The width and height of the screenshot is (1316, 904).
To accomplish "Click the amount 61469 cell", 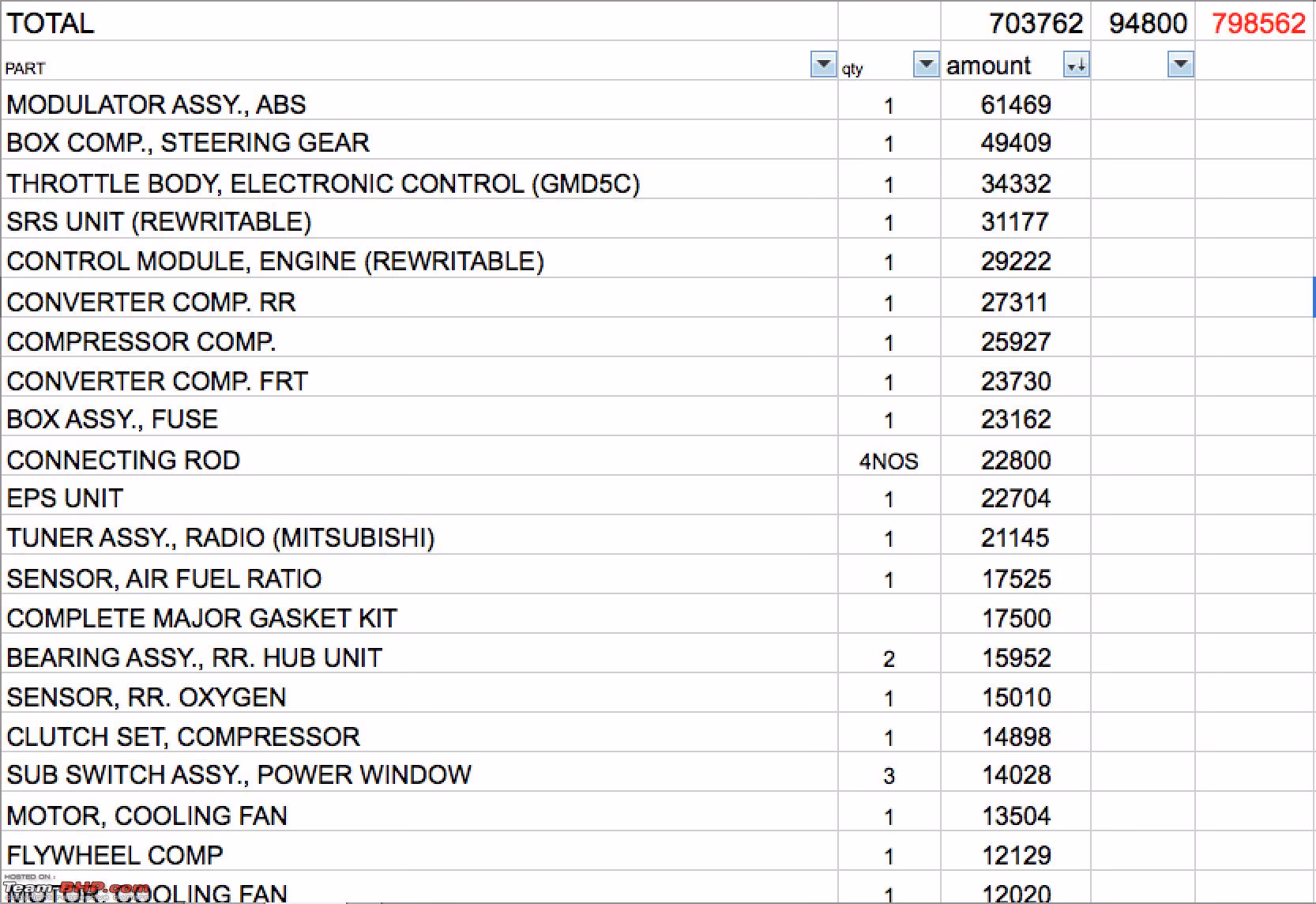I will click(1015, 104).
